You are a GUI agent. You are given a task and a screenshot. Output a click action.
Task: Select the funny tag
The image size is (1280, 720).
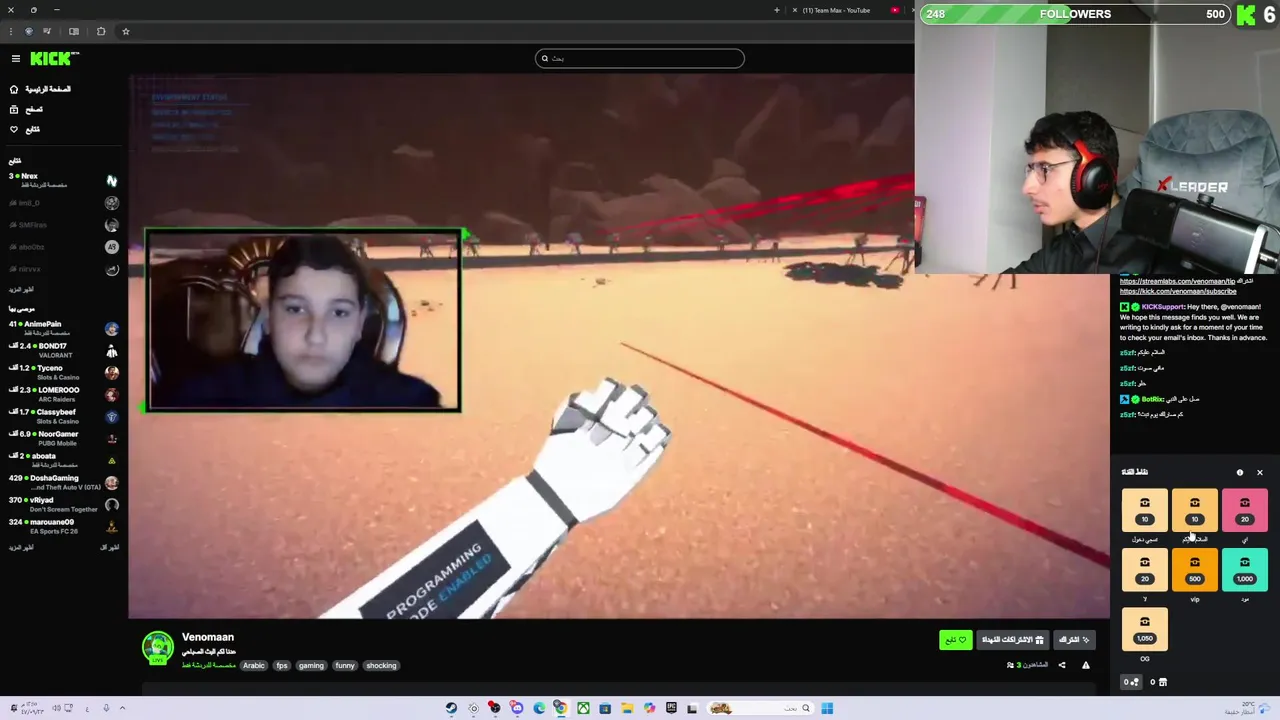pyautogui.click(x=345, y=666)
